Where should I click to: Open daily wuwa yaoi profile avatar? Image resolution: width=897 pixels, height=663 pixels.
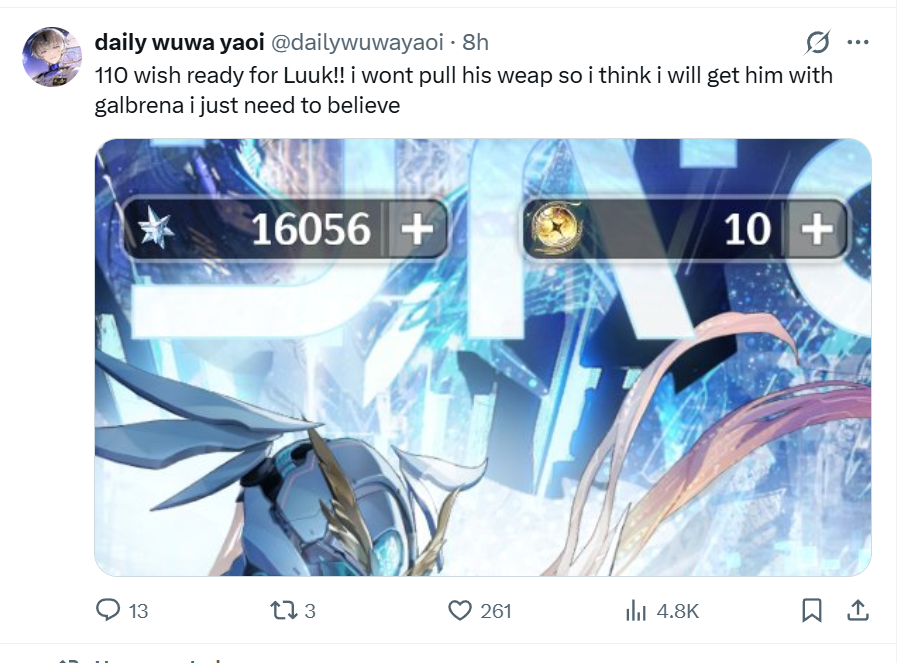click(x=51, y=57)
